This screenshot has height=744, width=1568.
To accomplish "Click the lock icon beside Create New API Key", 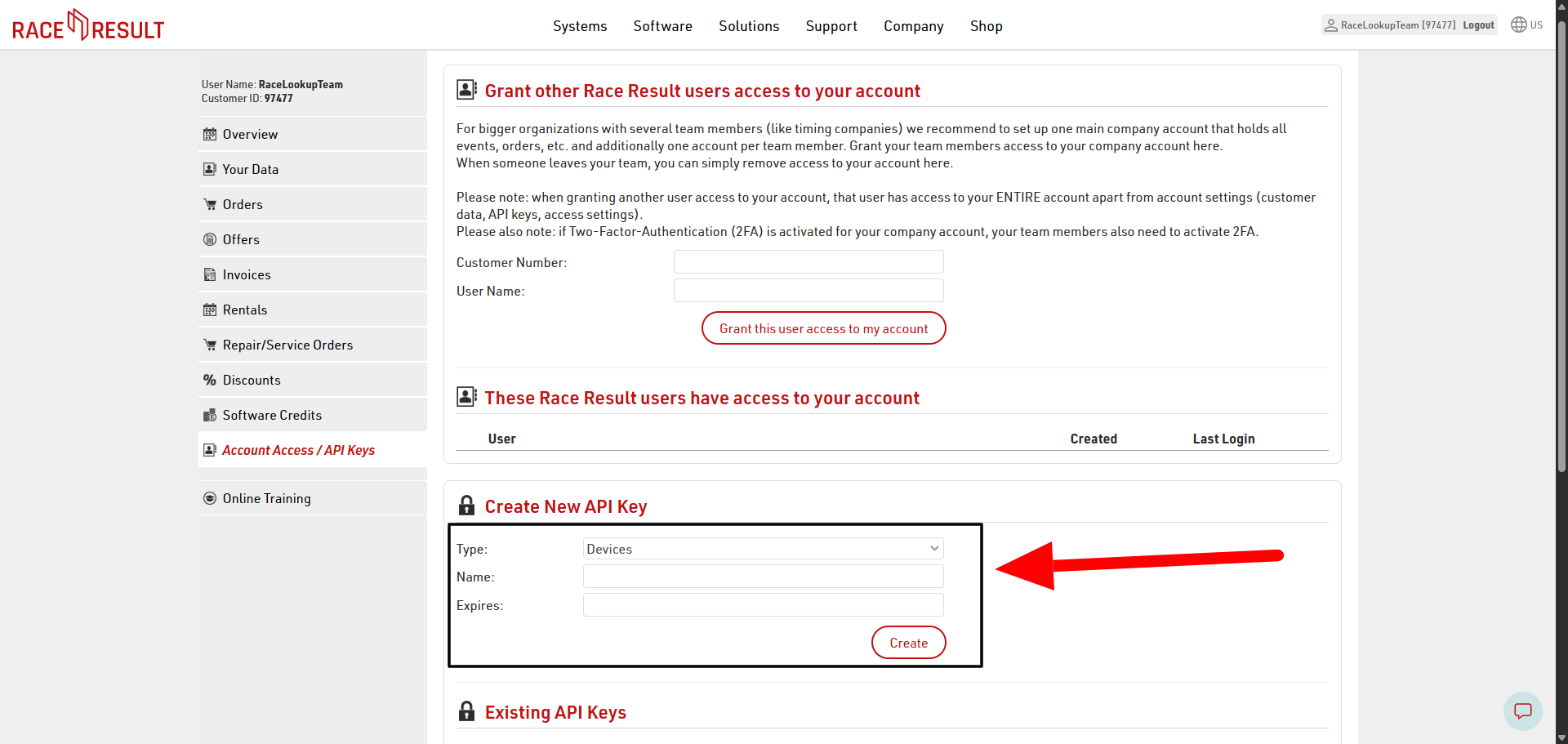I will click(x=466, y=505).
